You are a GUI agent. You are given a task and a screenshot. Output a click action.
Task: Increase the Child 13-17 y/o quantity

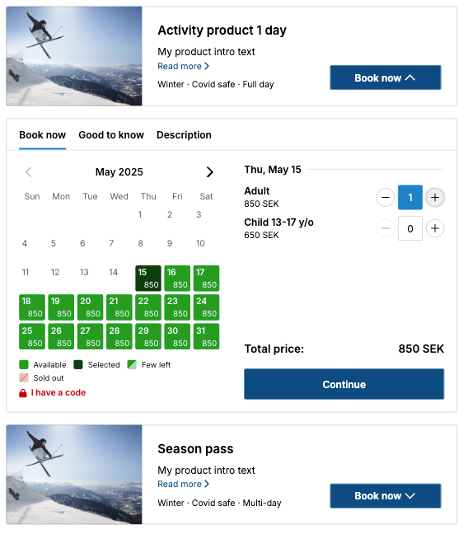point(435,228)
